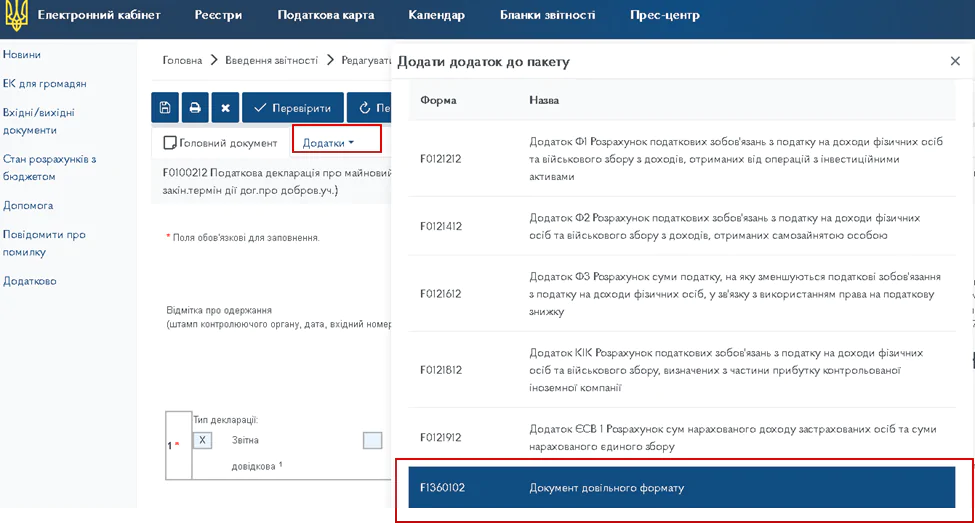The width and height of the screenshot is (975, 523).
Task: Check the empty box right of 'Звітна'
Action: click(372, 440)
